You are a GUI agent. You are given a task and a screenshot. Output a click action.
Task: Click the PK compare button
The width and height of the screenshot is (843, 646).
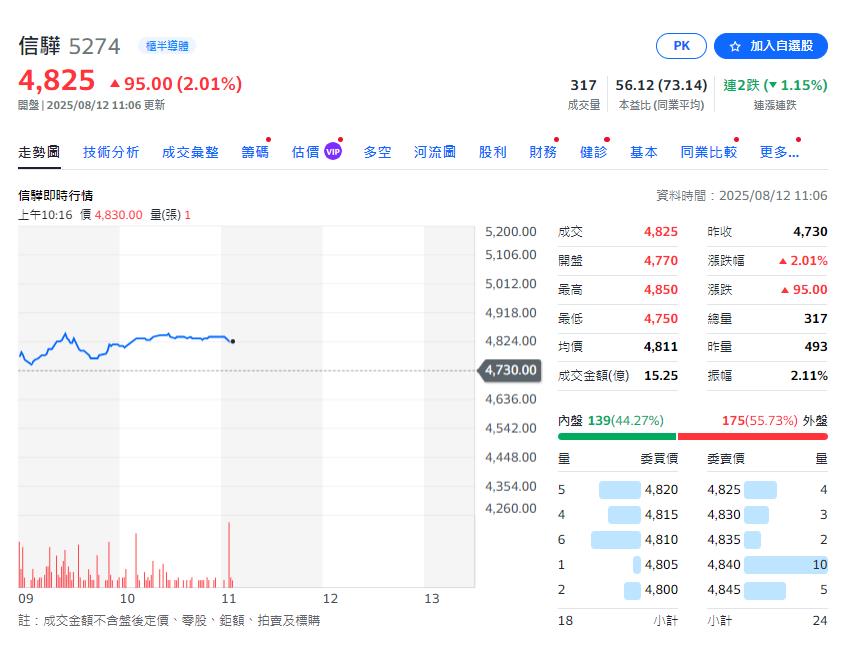(x=681, y=46)
